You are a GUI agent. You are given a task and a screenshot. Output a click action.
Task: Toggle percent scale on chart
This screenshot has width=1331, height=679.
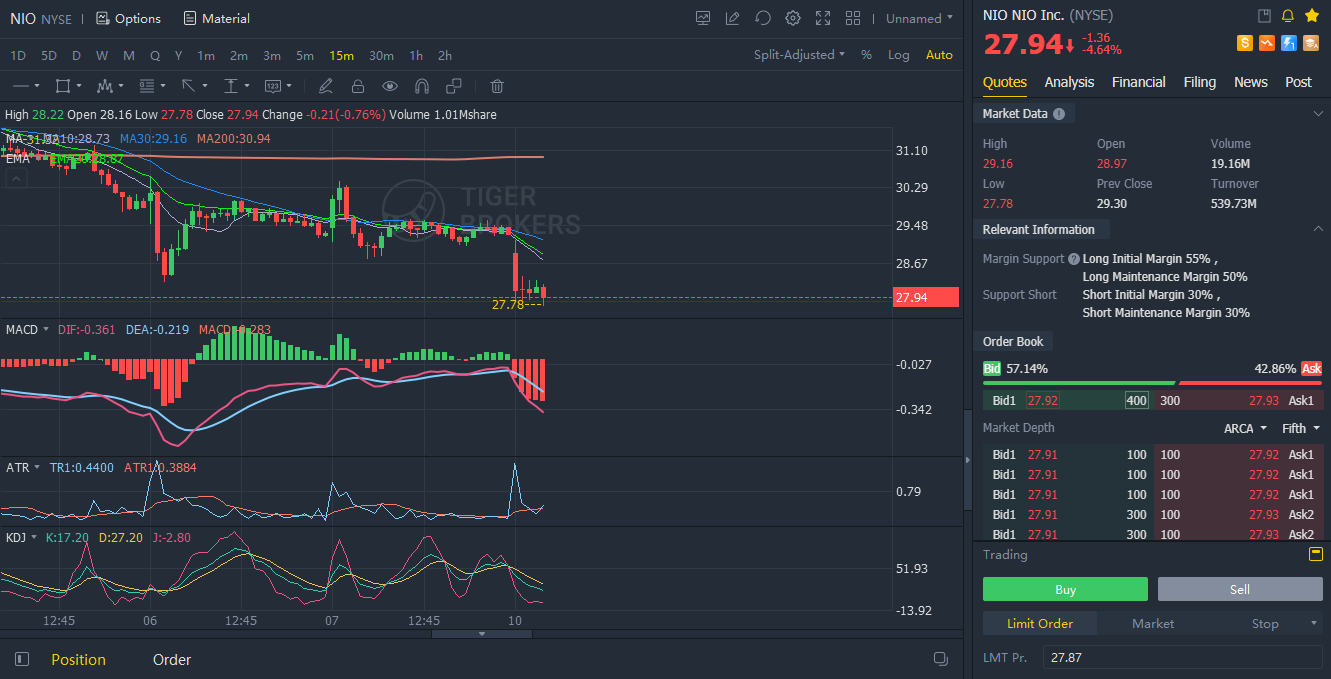coord(866,55)
